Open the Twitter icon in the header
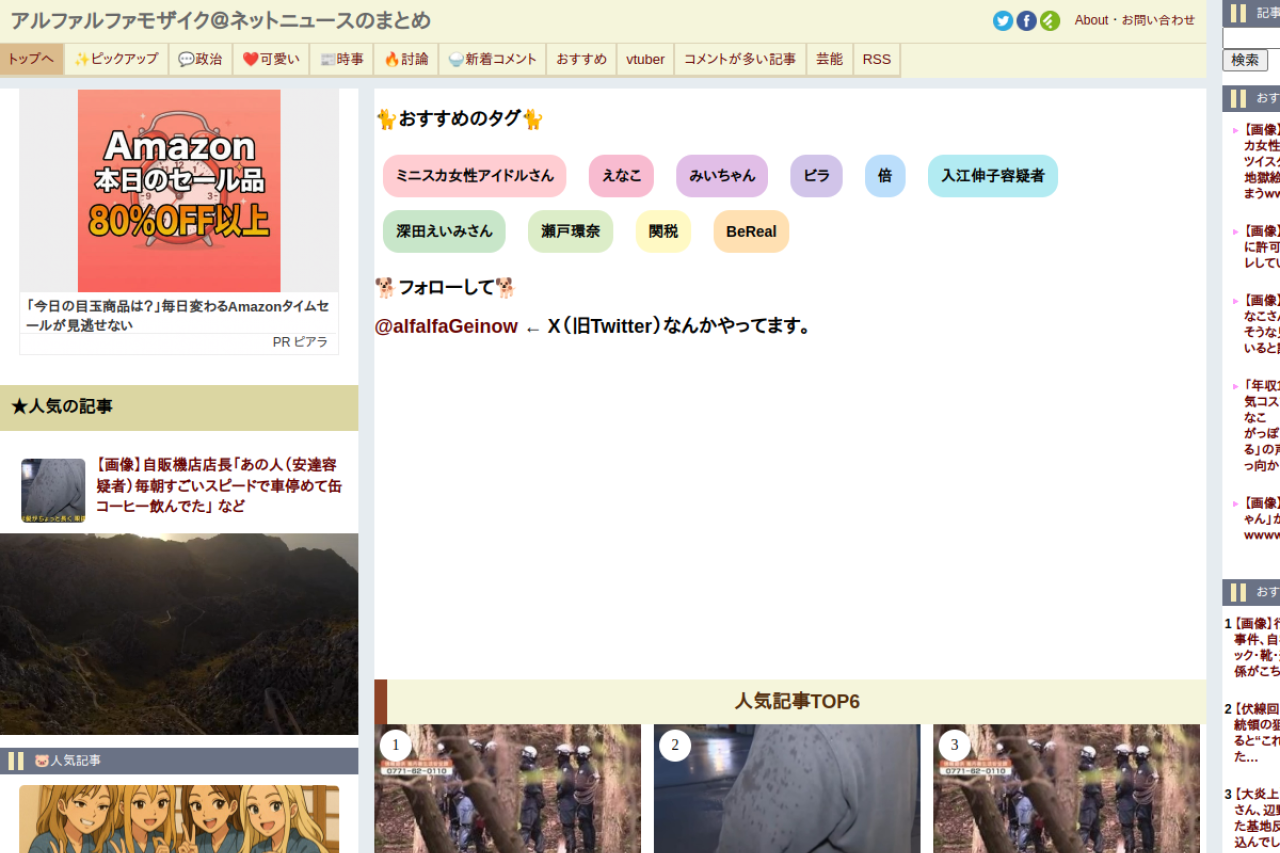This screenshot has height=853, width=1280. [1003, 21]
